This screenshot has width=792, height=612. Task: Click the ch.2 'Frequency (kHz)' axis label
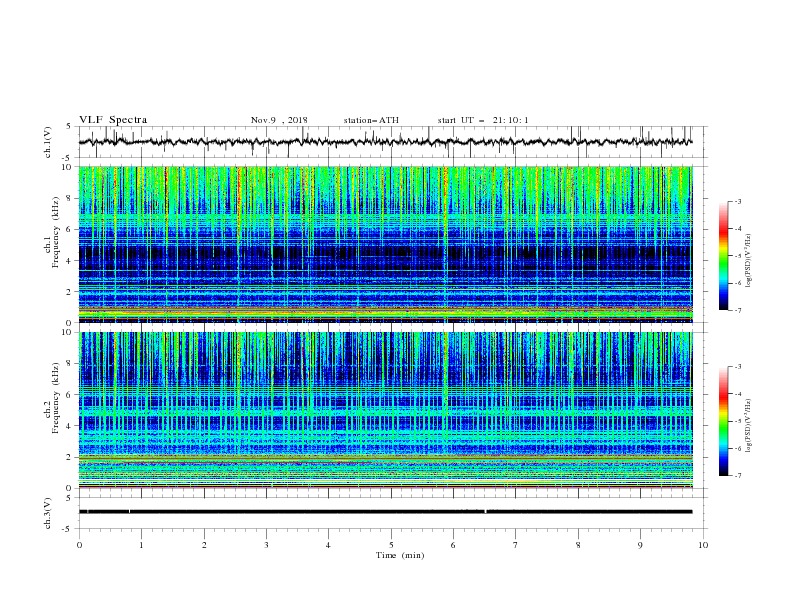[56, 398]
